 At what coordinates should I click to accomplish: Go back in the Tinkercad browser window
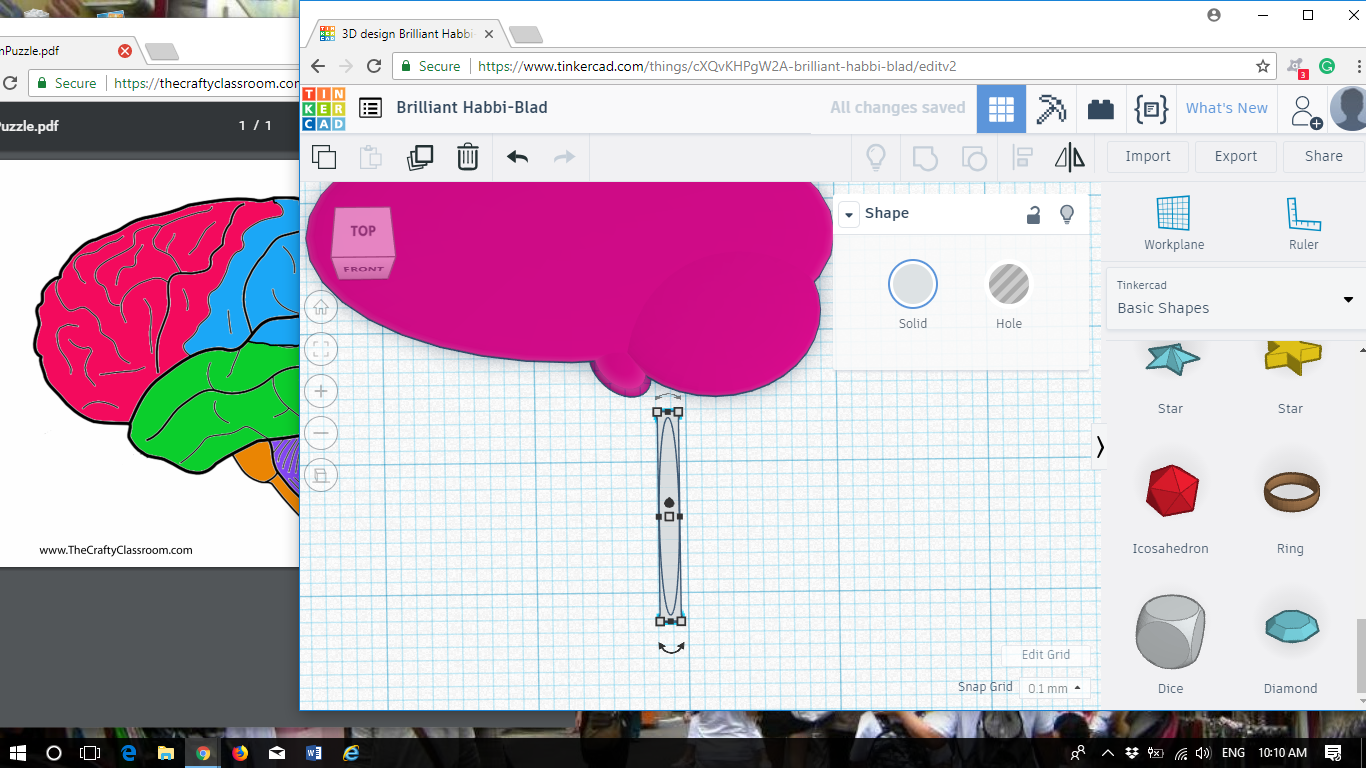click(318, 66)
